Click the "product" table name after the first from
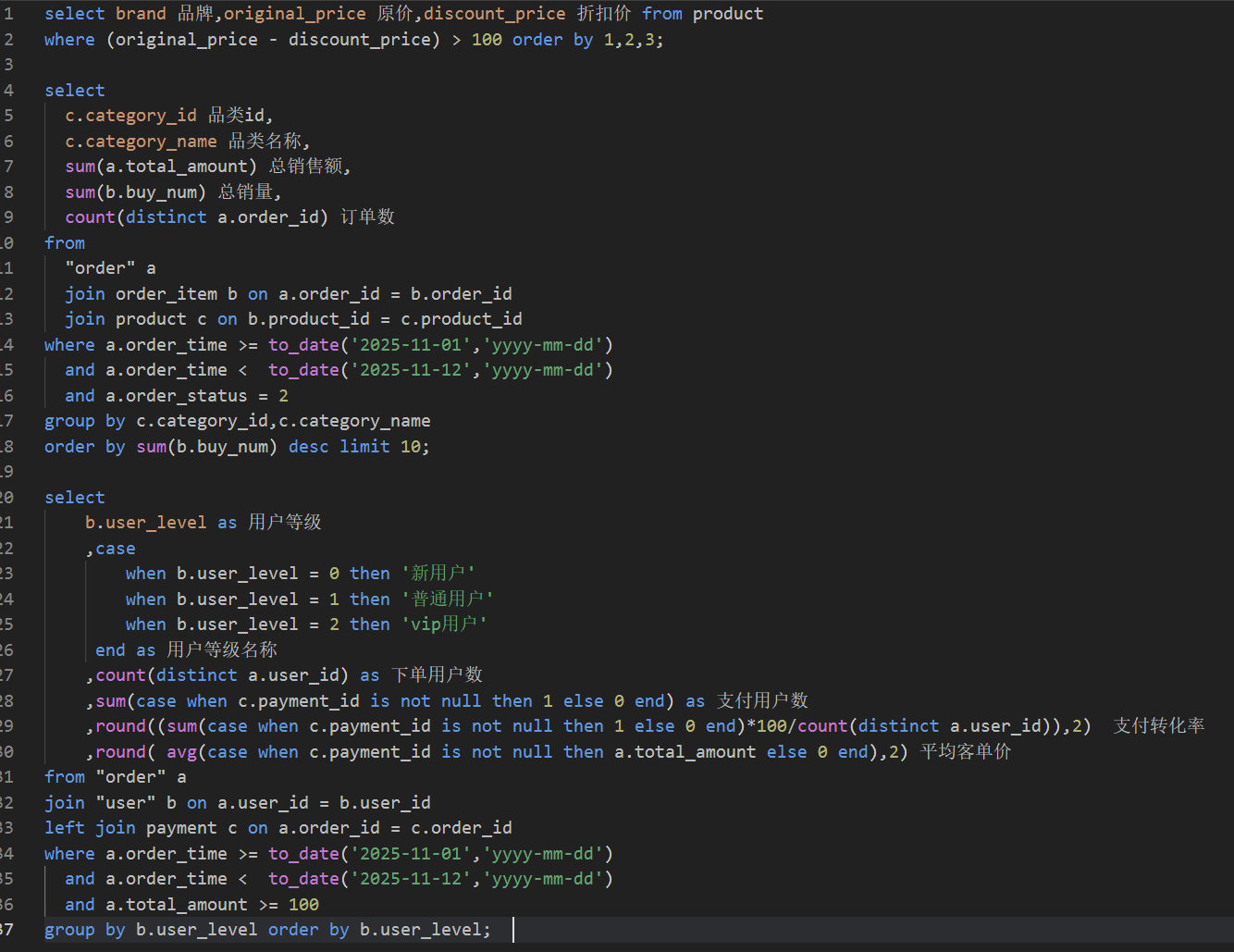Viewport: 1234px width, 952px height. (728, 14)
